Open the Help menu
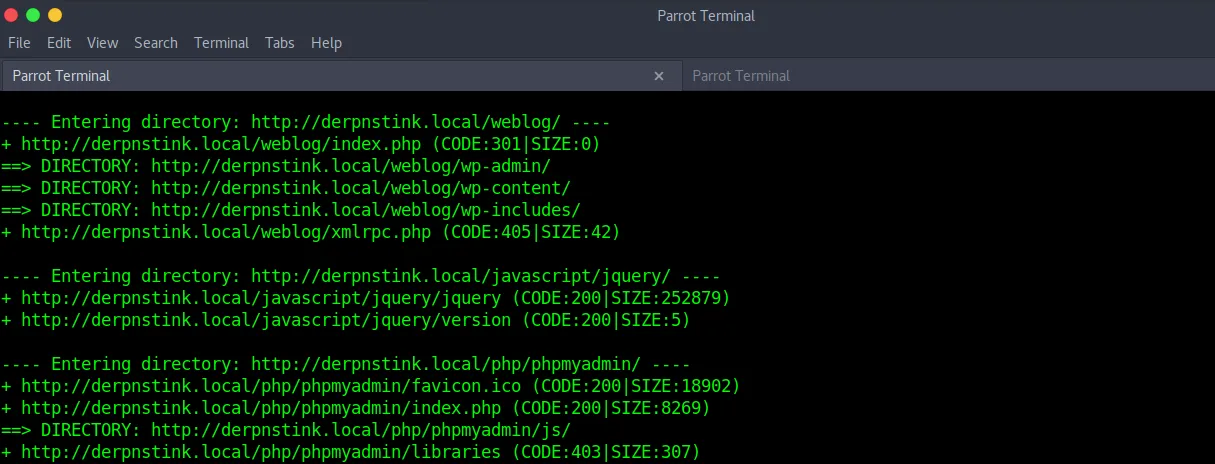The height and width of the screenshot is (464, 1215). (326, 43)
